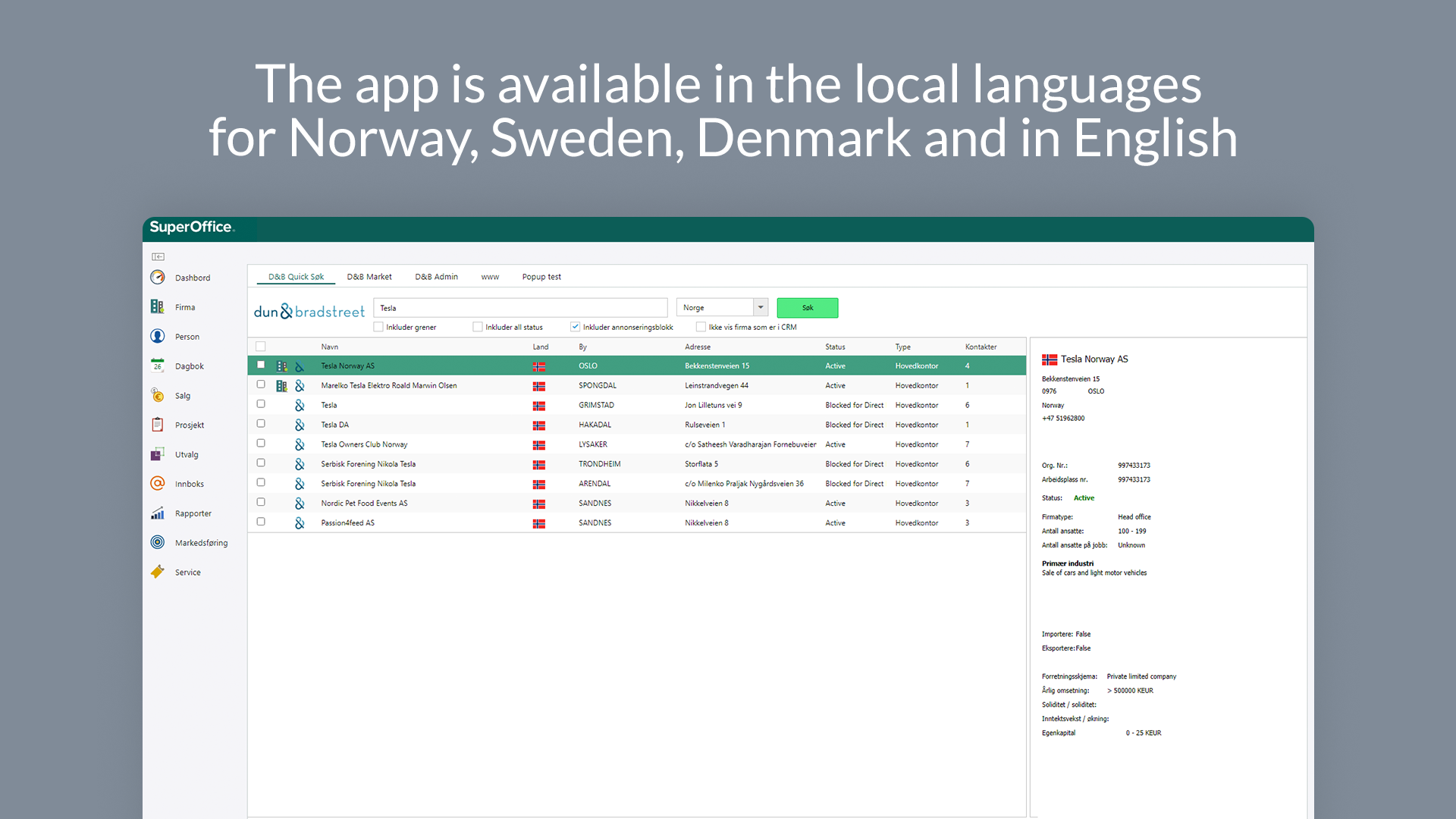Check the Tesla Norway AS row checkbox
The image size is (1456, 819).
[261, 365]
